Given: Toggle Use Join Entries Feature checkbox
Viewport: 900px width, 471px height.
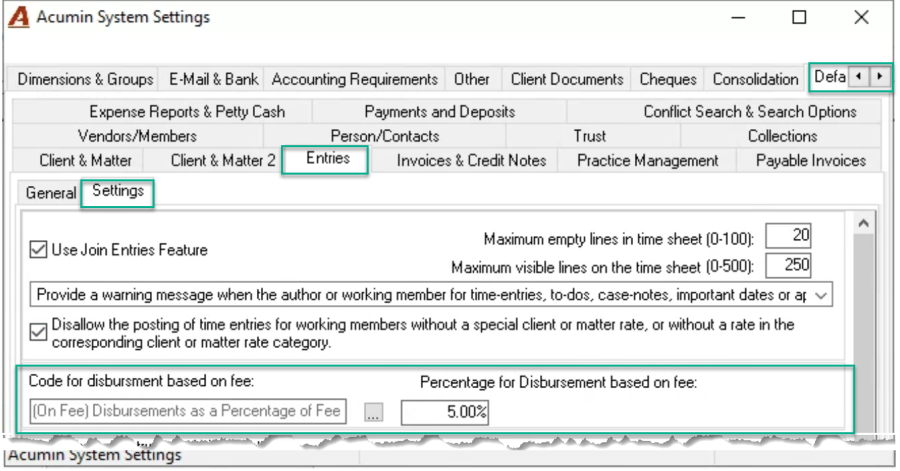Looking at the screenshot, I should 38,250.
